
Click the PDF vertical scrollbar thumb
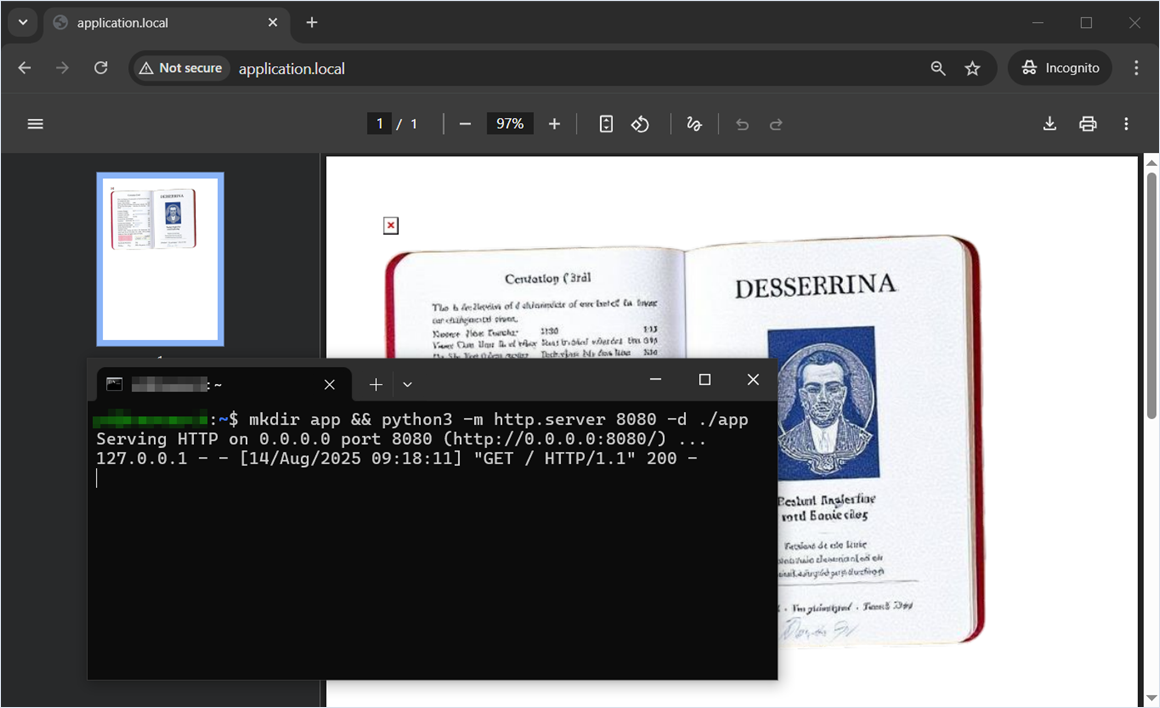pos(1151,295)
